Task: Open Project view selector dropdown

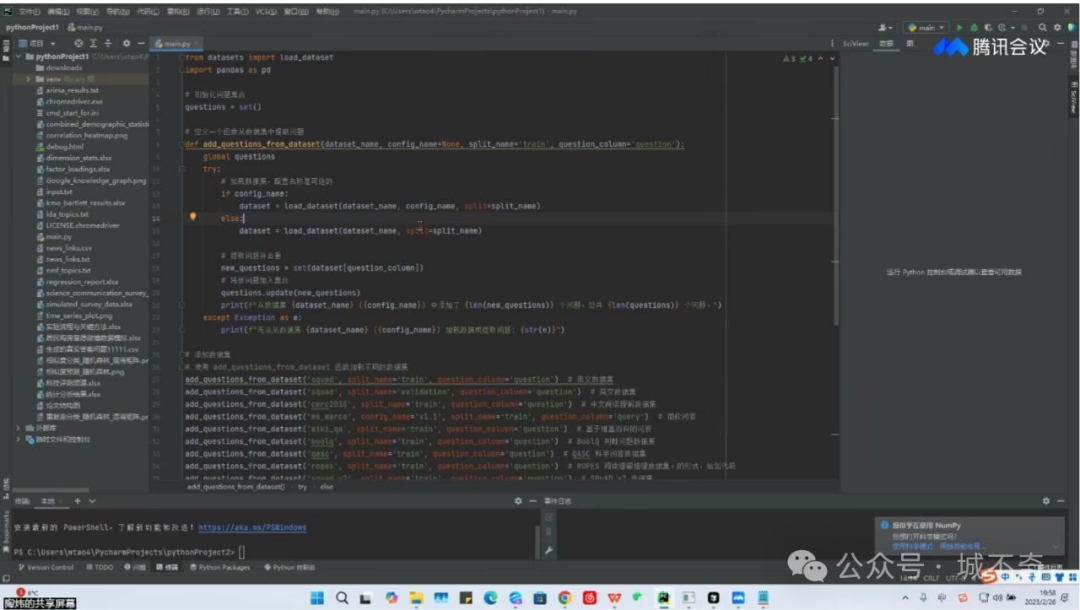Action: point(38,43)
